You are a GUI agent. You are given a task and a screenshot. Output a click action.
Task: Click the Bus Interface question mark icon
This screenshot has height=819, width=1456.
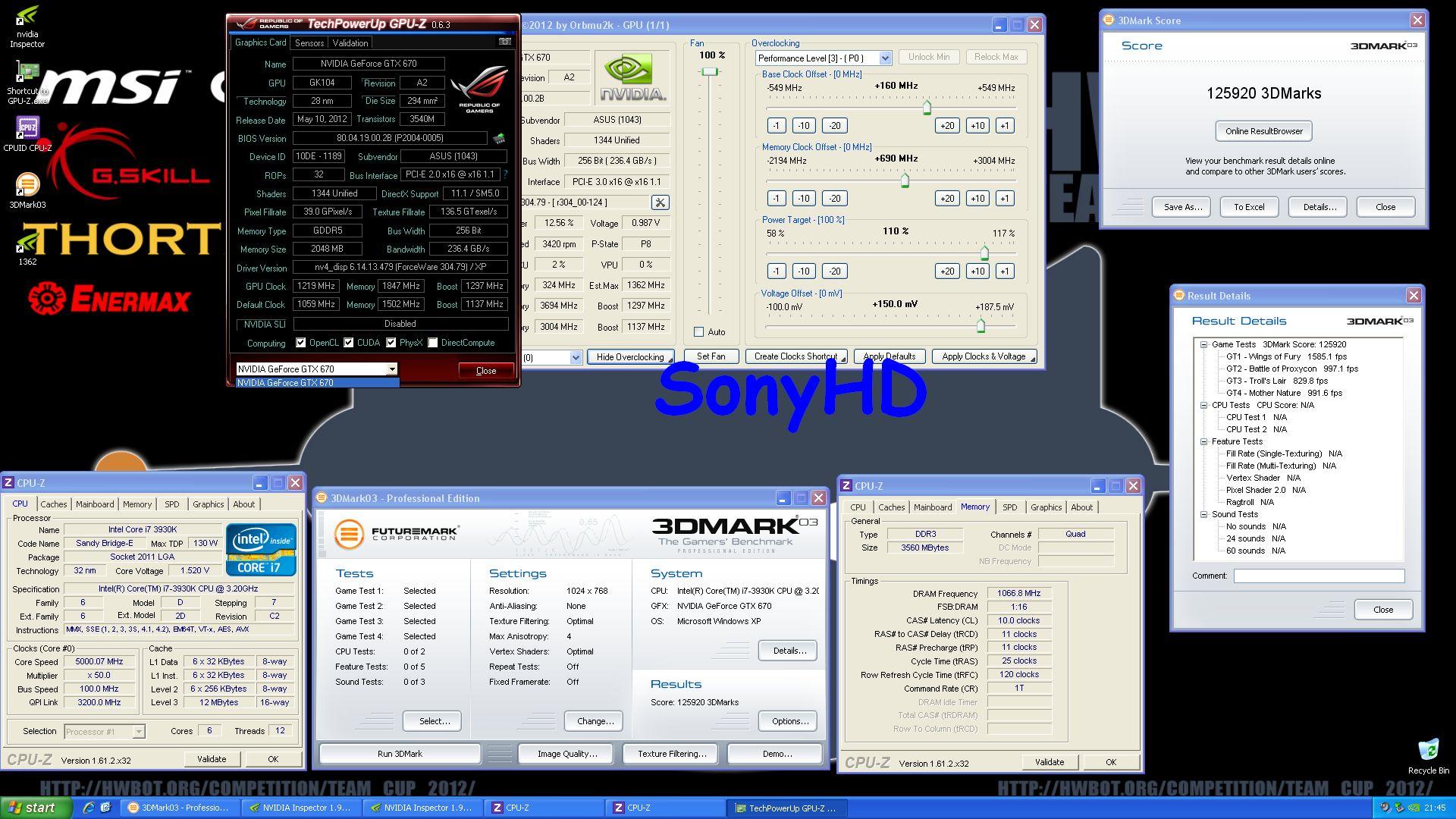(x=506, y=174)
